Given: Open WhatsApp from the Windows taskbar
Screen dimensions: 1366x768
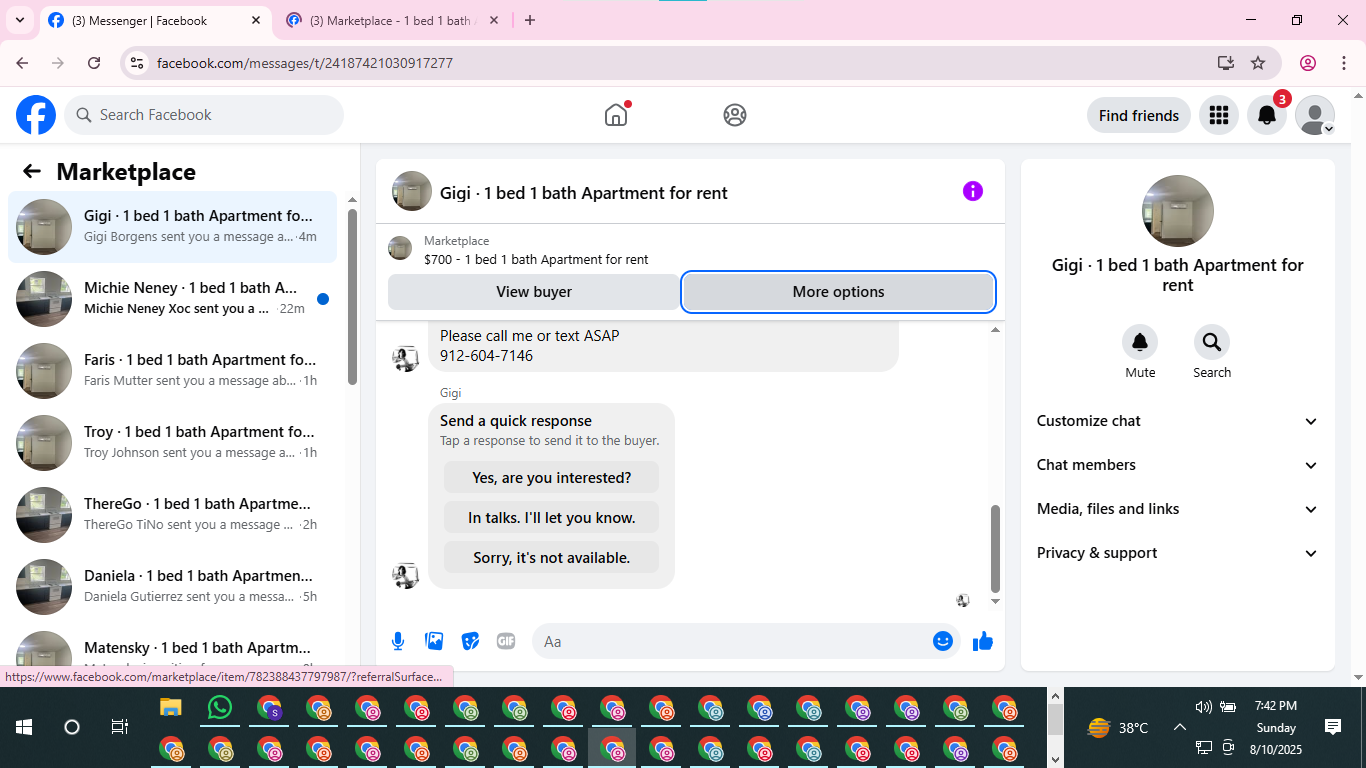Looking at the screenshot, I should [219, 708].
